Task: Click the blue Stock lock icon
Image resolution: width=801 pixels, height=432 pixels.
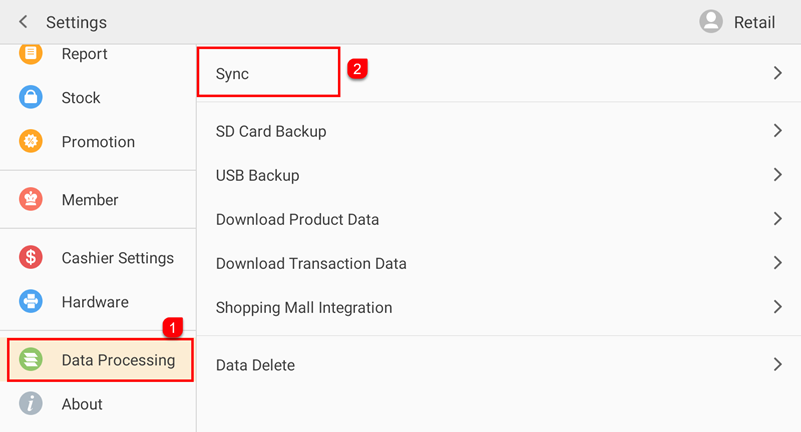Action: 31,98
